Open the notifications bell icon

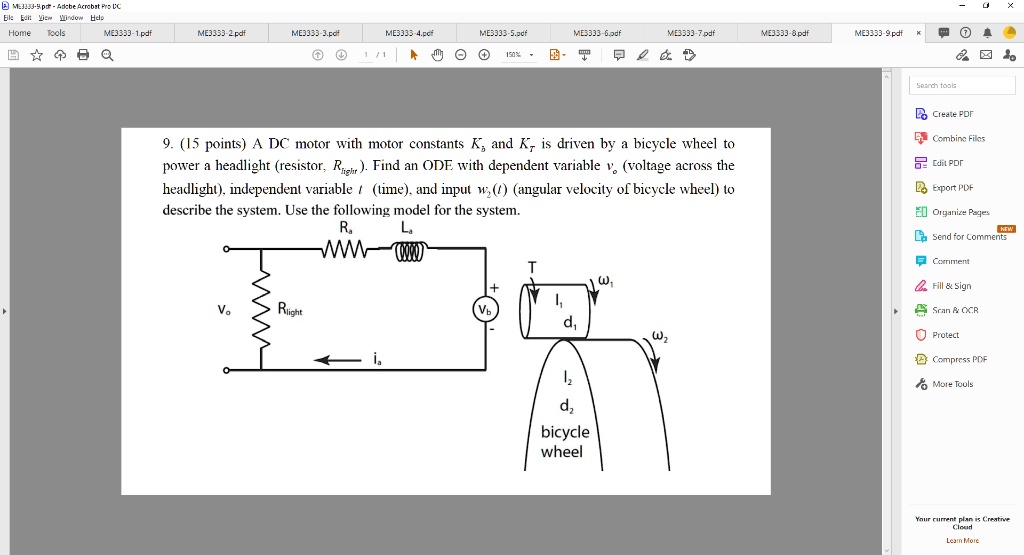[987, 33]
